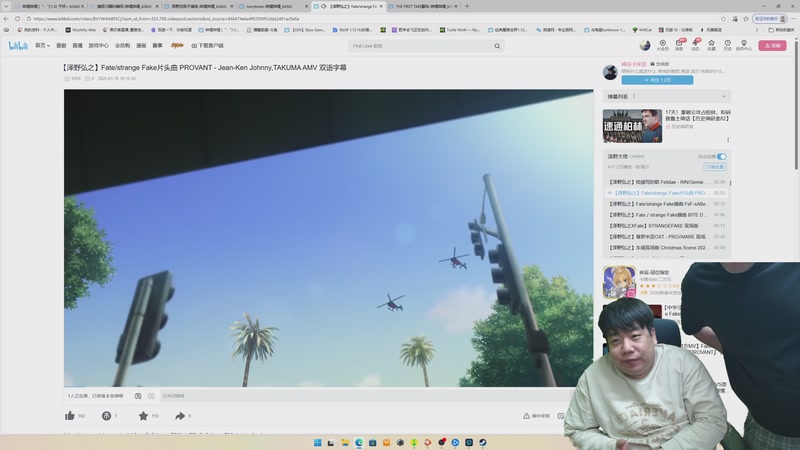Viewport: 800px width, 450px height.
Task: Click the video title PROVANT heading
Action: click(x=204, y=67)
